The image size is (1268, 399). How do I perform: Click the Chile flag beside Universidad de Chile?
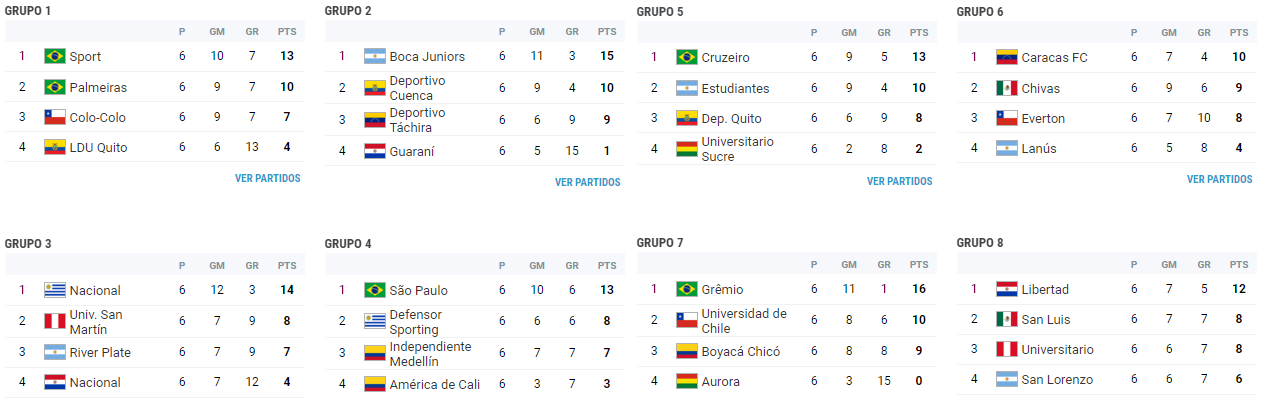tap(687, 320)
